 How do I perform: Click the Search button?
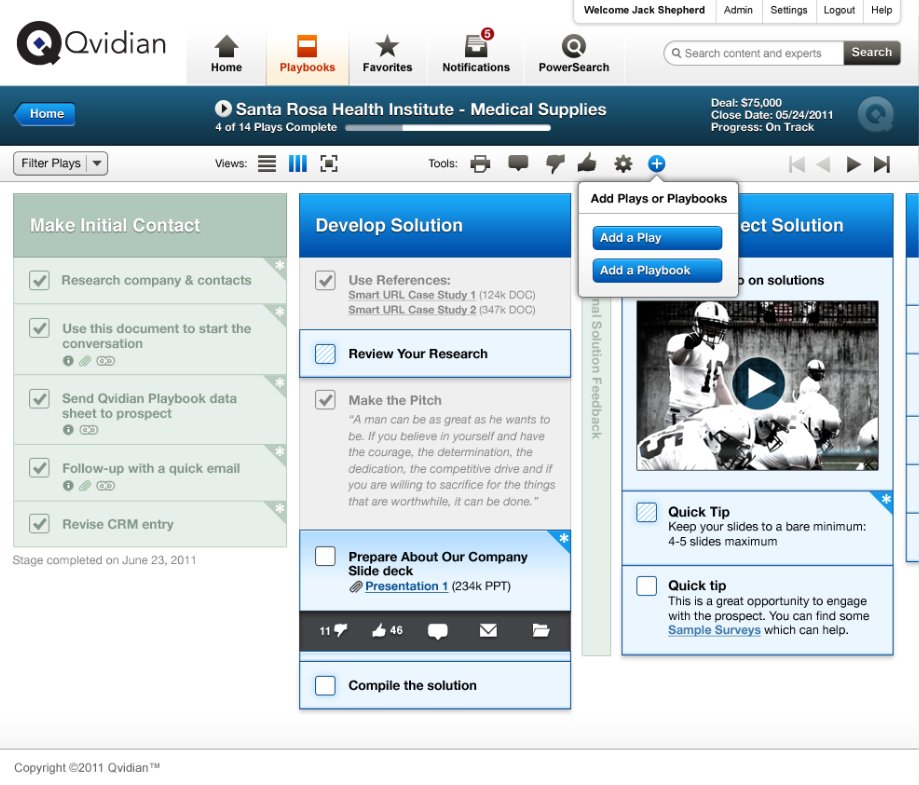point(872,53)
